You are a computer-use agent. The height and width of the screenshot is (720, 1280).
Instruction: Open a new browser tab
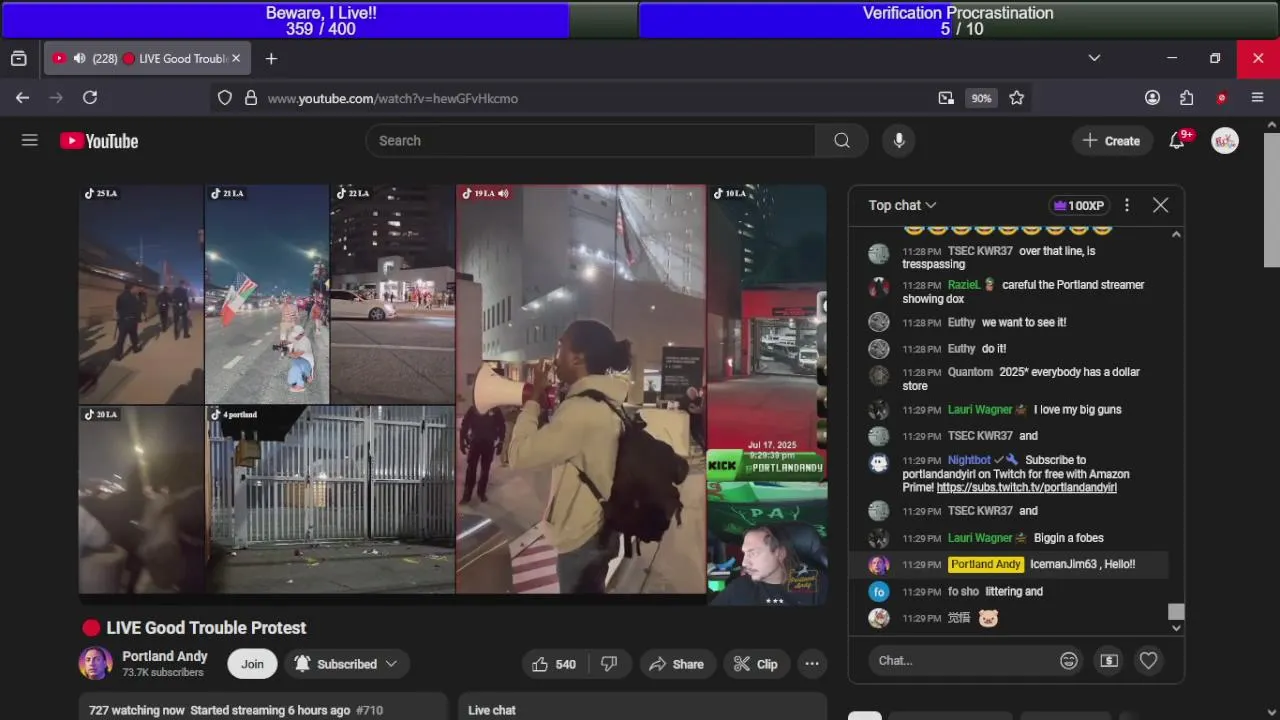point(271,59)
